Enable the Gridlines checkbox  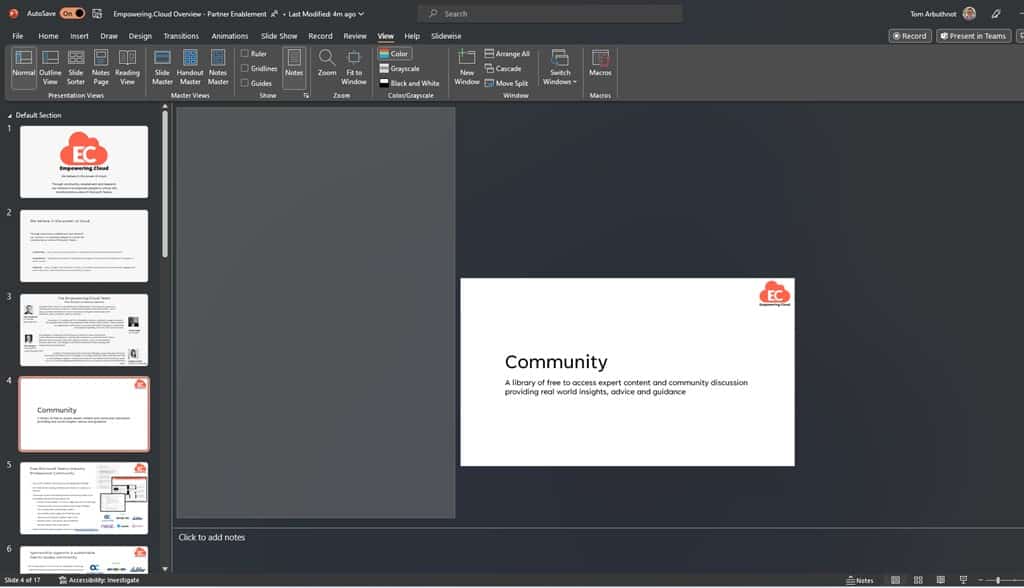click(245, 69)
